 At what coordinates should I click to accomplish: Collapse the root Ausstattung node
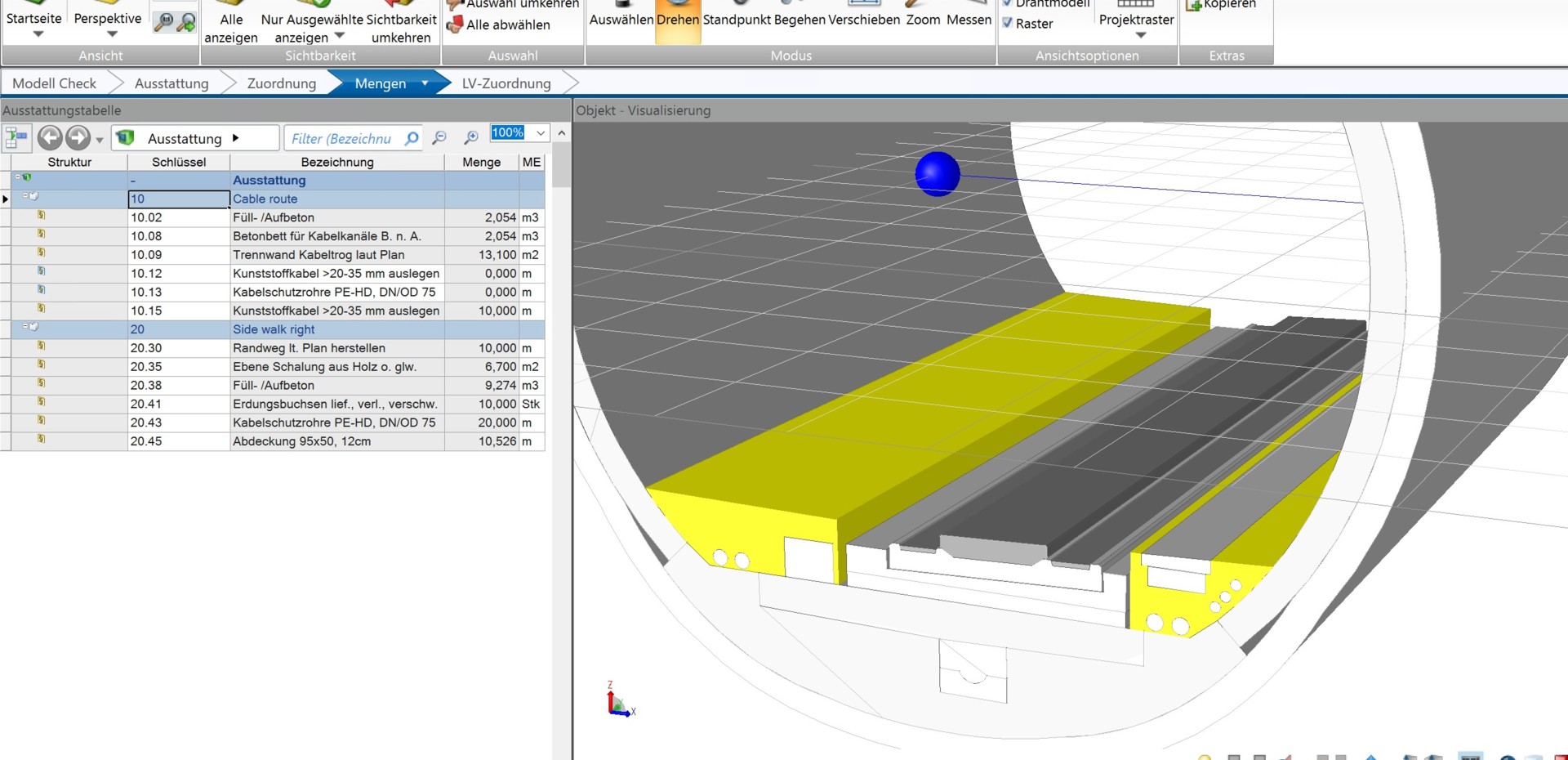[18, 177]
